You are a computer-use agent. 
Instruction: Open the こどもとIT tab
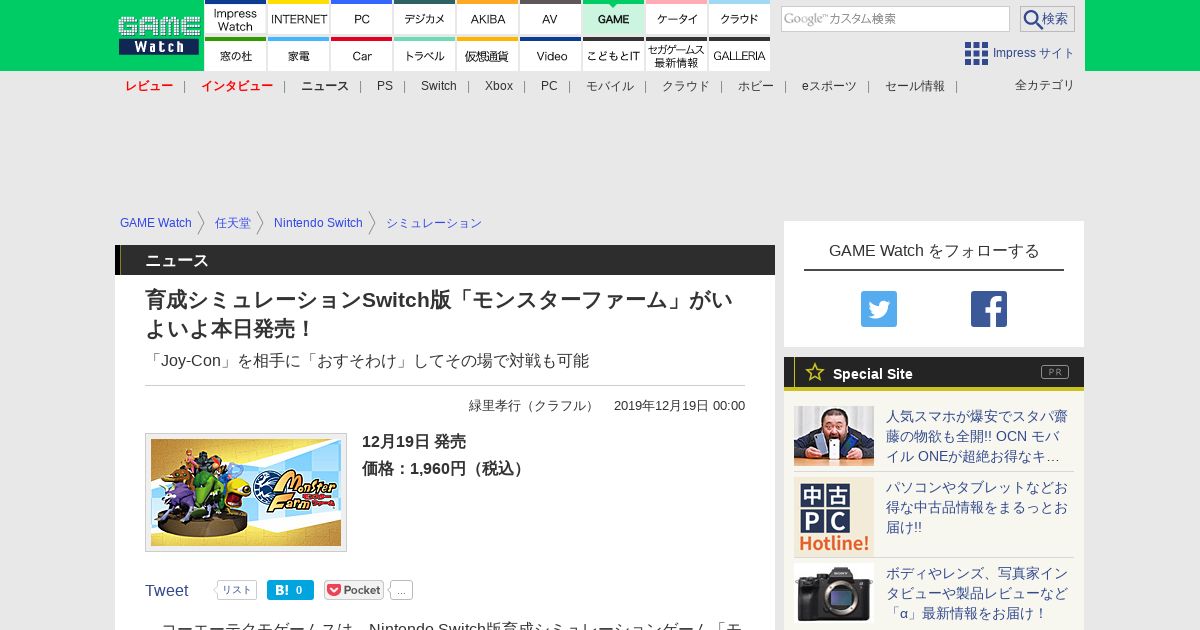[x=614, y=55]
